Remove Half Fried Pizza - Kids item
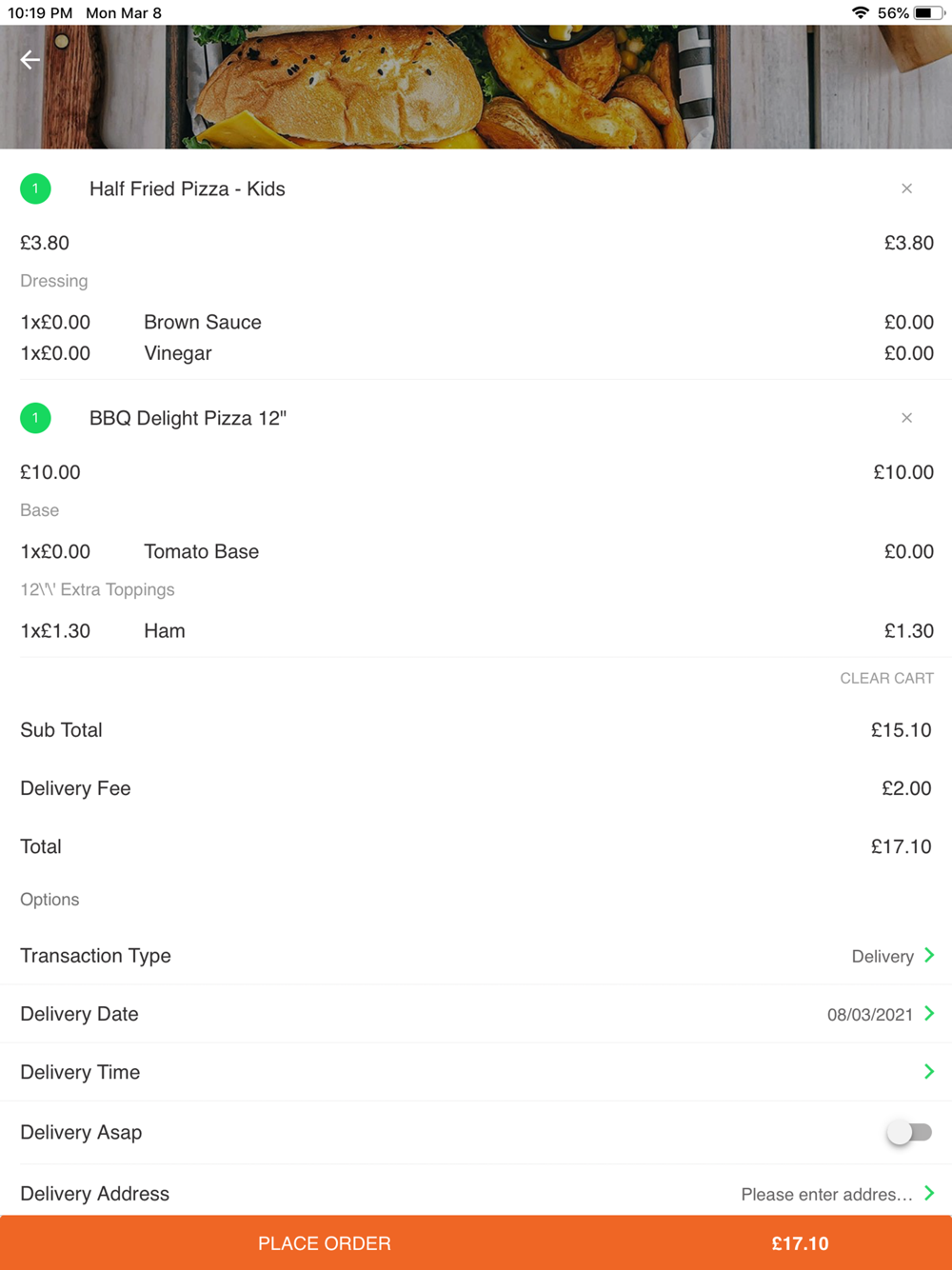Image resolution: width=952 pixels, height=1270 pixels. (x=906, y=189)
